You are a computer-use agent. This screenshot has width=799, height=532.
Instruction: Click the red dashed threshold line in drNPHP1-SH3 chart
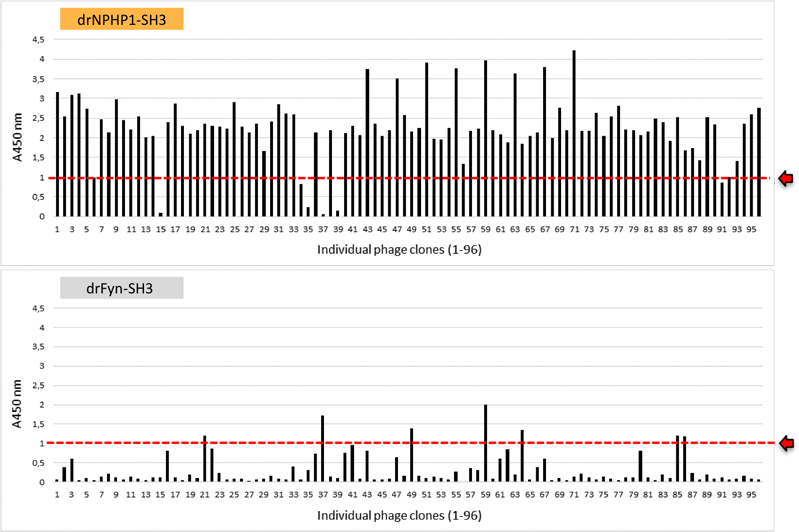[x=409, y=178]
